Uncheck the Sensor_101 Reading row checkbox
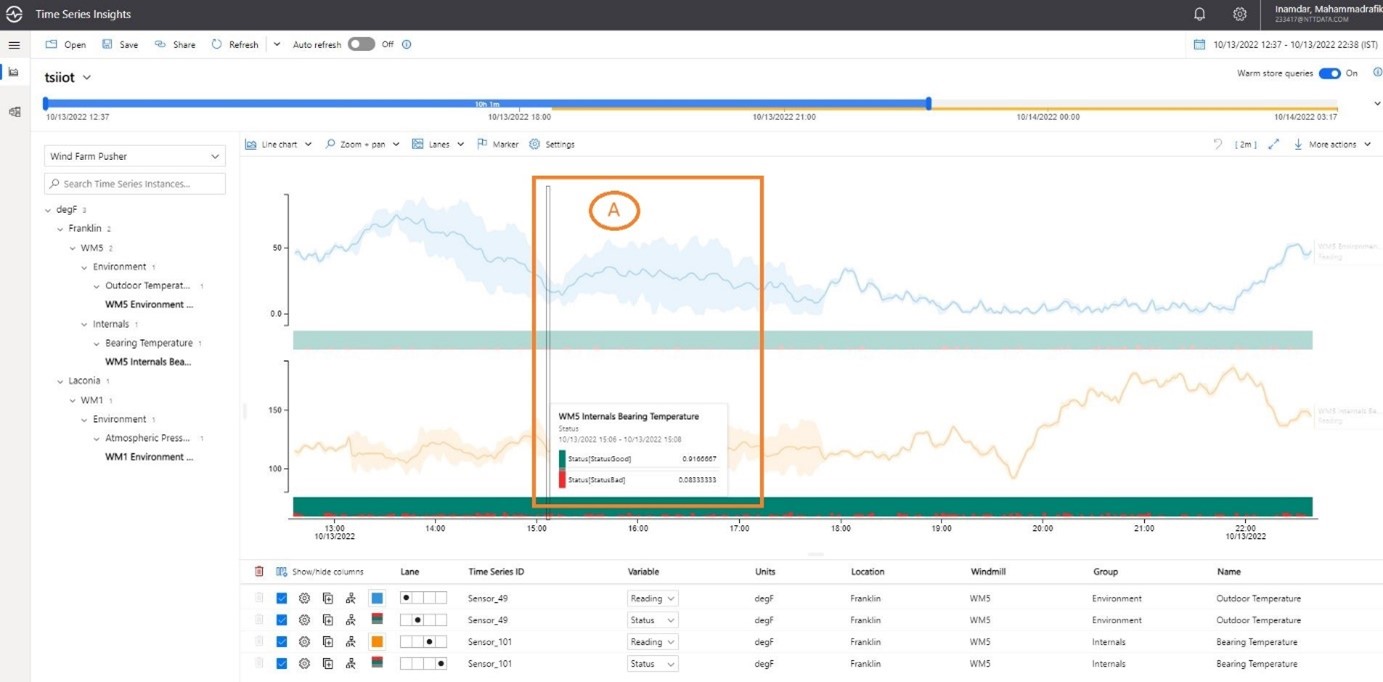Screen dimensions: 1383x682 [282, 642]
